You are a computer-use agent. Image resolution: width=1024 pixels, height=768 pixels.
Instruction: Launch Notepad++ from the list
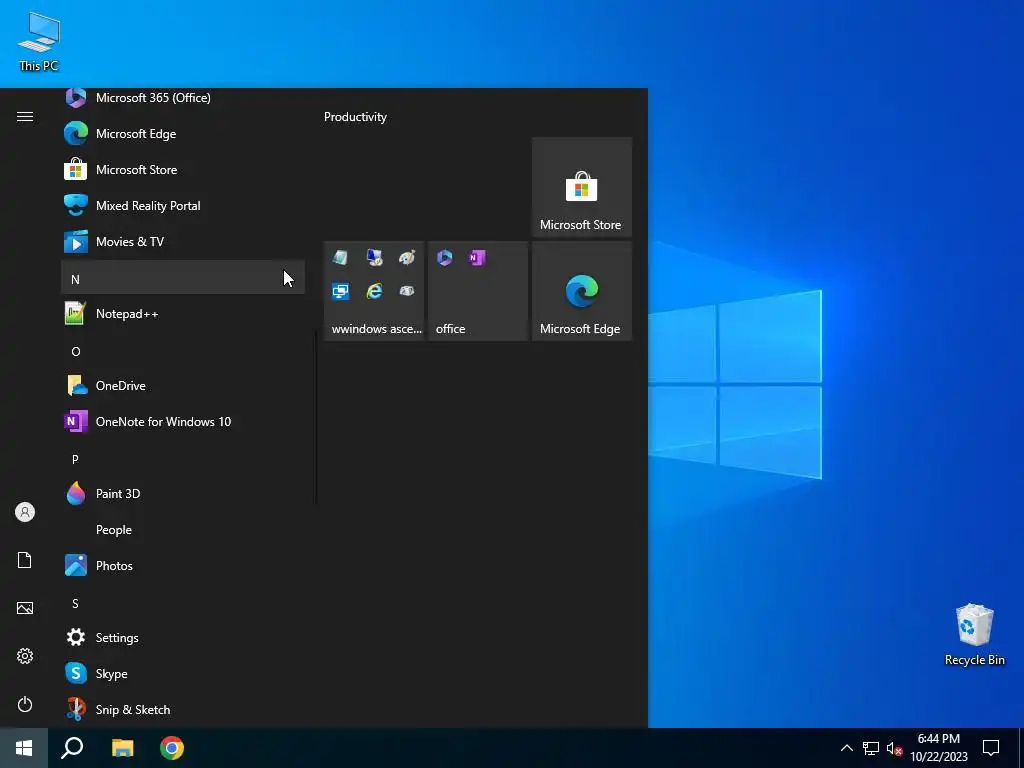pyautogui.click(x=183, y=314)
